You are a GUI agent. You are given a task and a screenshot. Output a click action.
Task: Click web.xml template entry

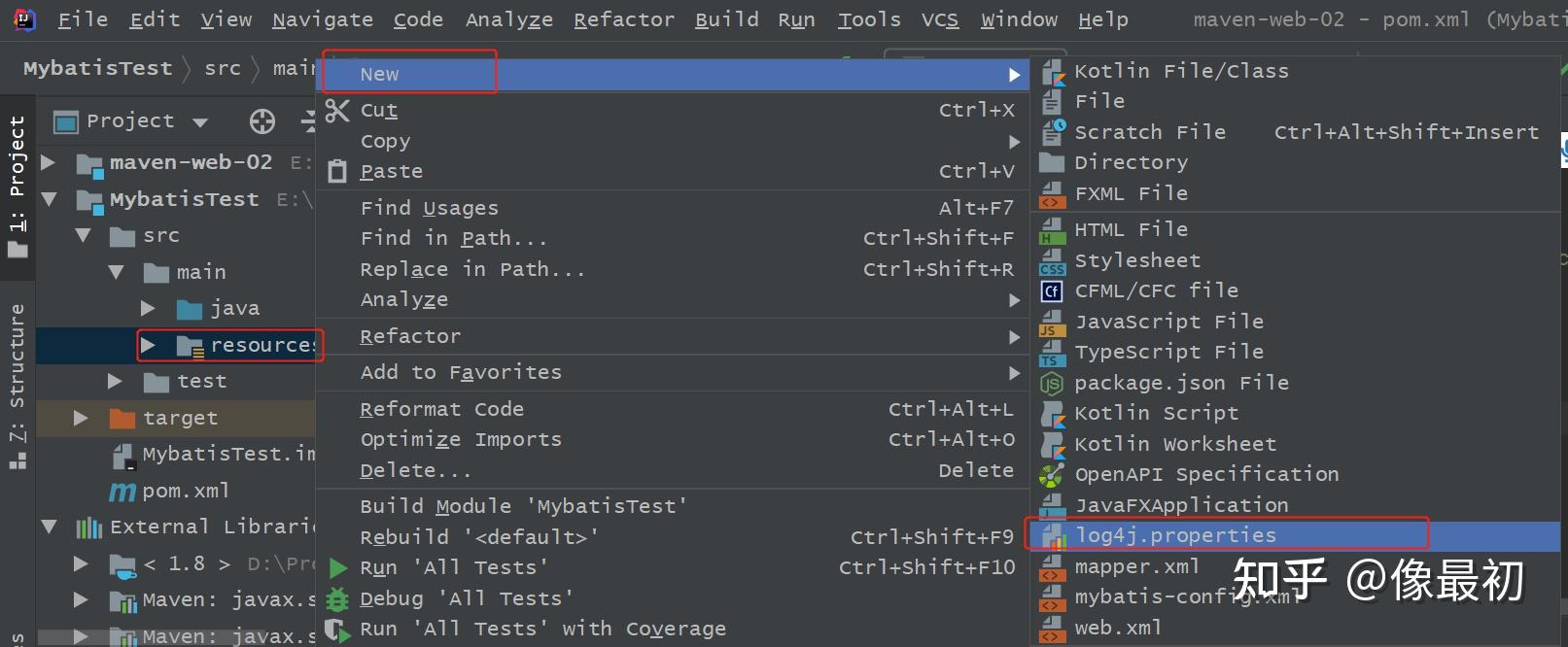[1295, 629]
